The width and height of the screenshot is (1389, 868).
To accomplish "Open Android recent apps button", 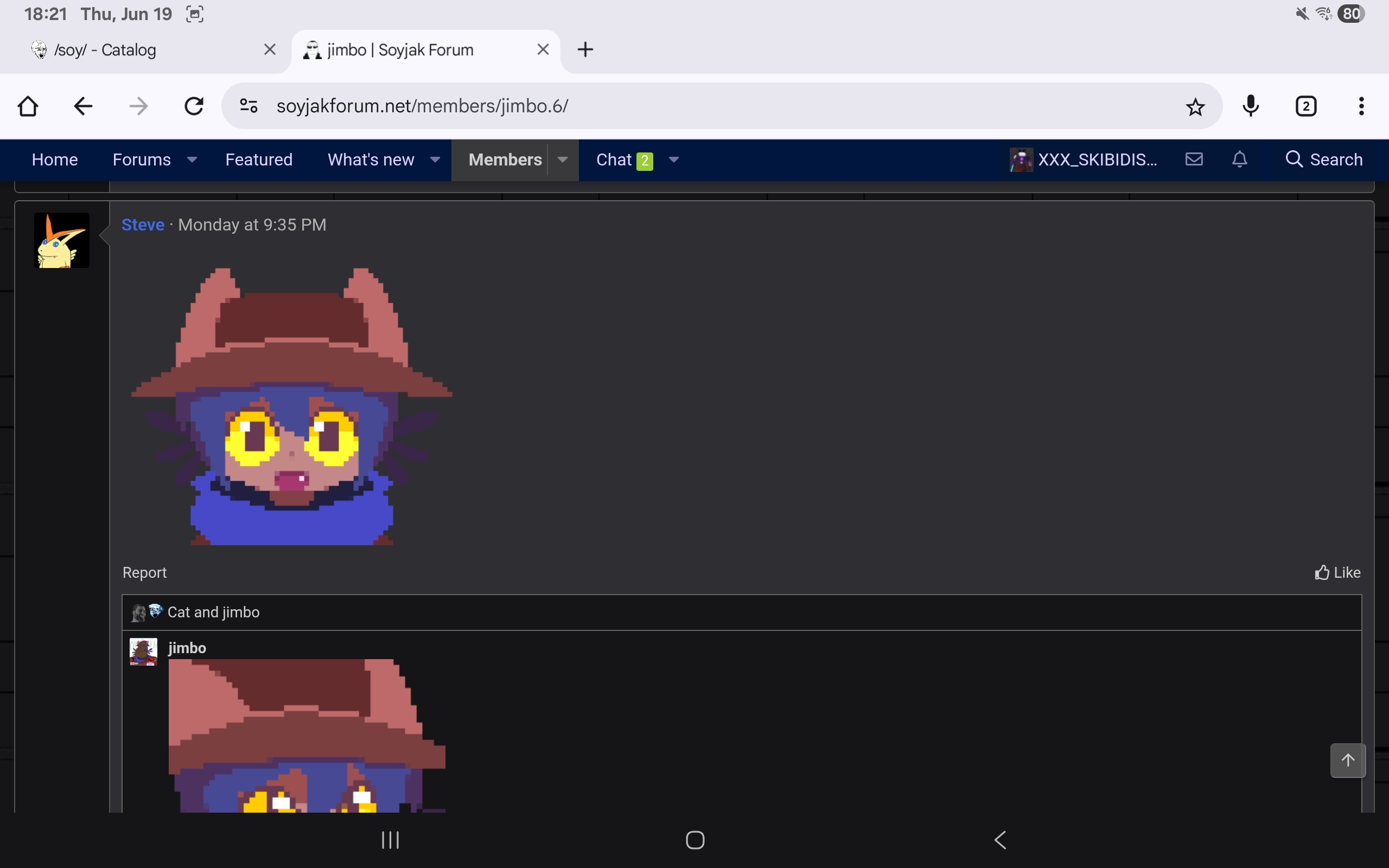I will click(x=390, y=840).
